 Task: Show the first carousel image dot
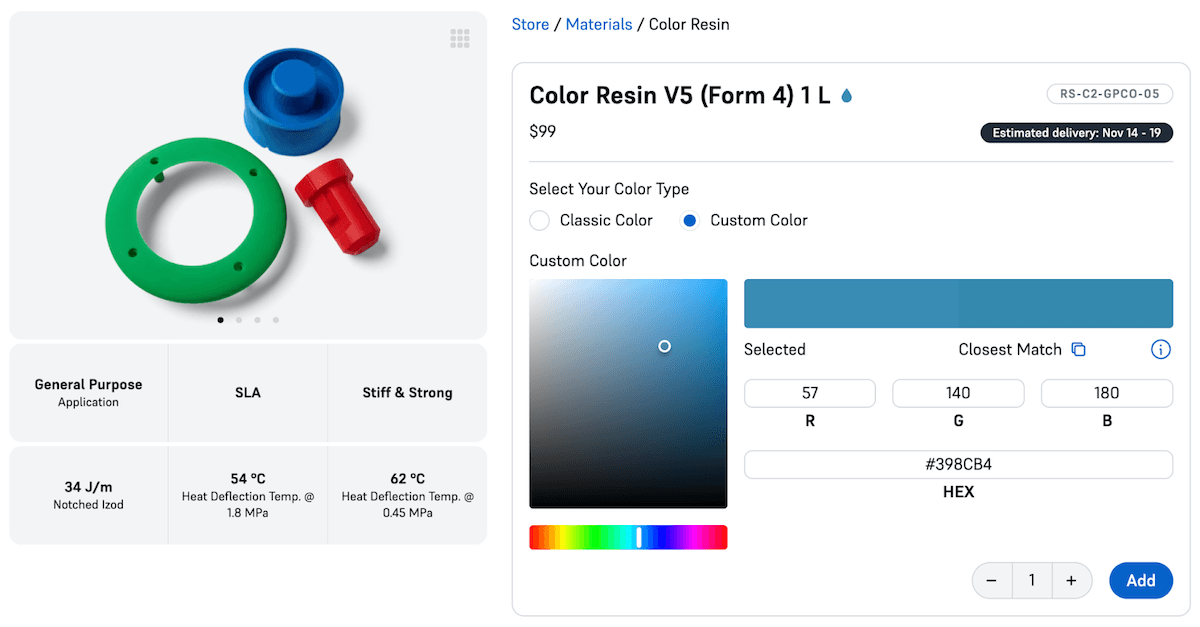(x=220, y=320)
